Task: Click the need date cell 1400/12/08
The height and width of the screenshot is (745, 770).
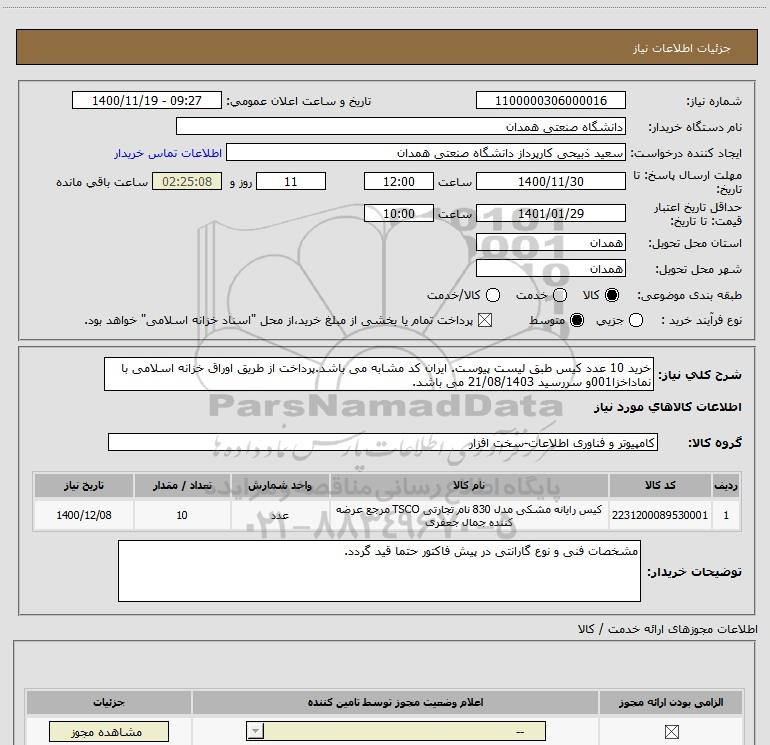Action: point(83,515)
